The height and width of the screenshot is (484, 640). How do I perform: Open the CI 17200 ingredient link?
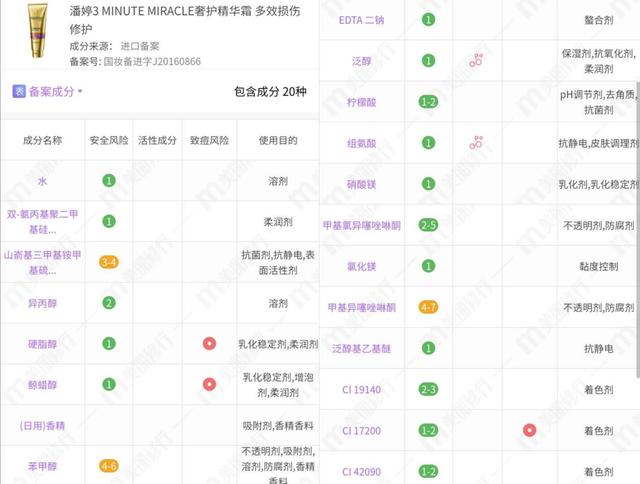coord(362,431)
